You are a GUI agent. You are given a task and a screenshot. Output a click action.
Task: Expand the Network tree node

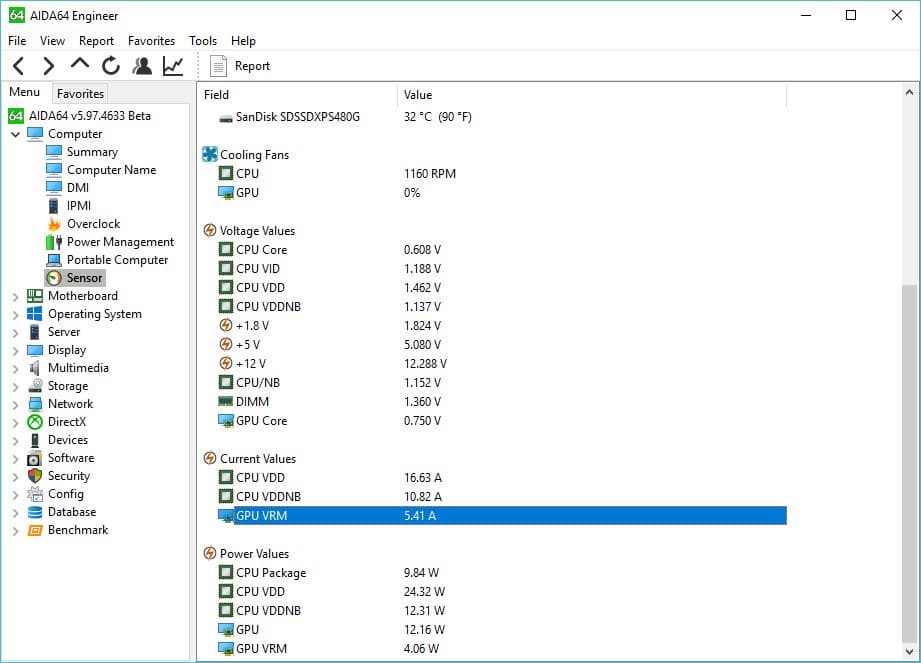pos(15,405)
